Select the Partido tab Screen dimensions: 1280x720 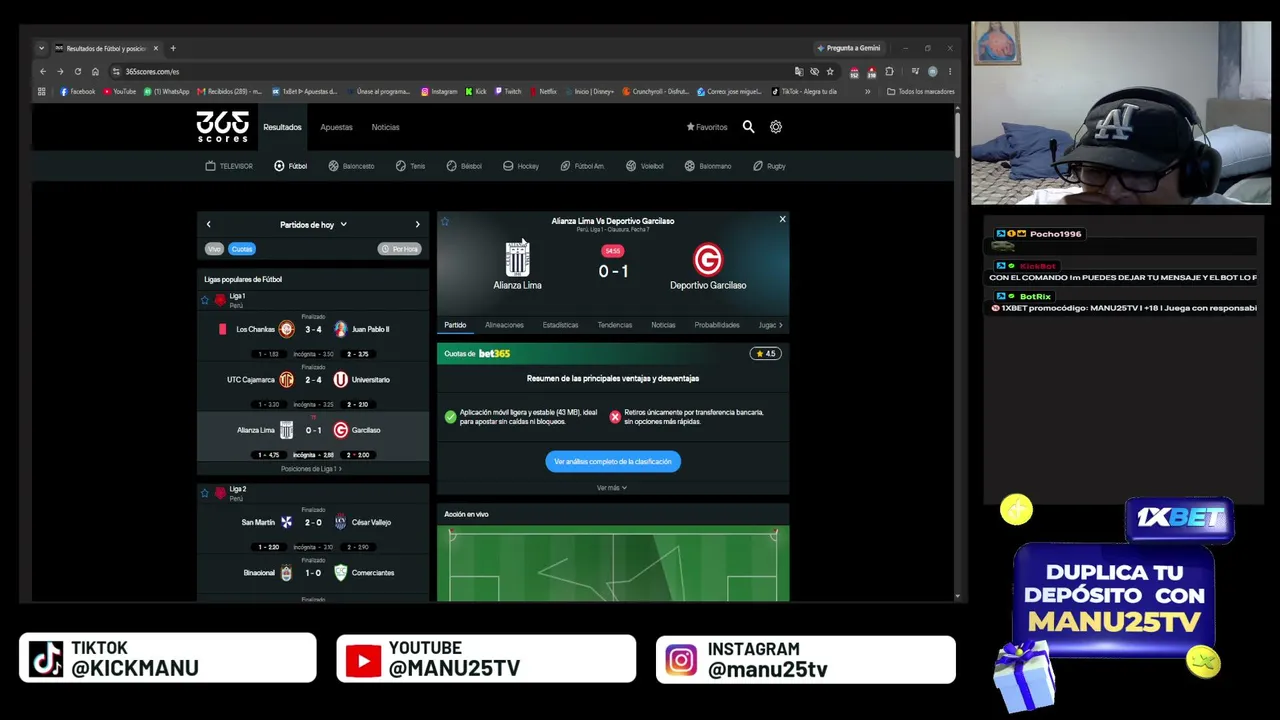(455, 325)
